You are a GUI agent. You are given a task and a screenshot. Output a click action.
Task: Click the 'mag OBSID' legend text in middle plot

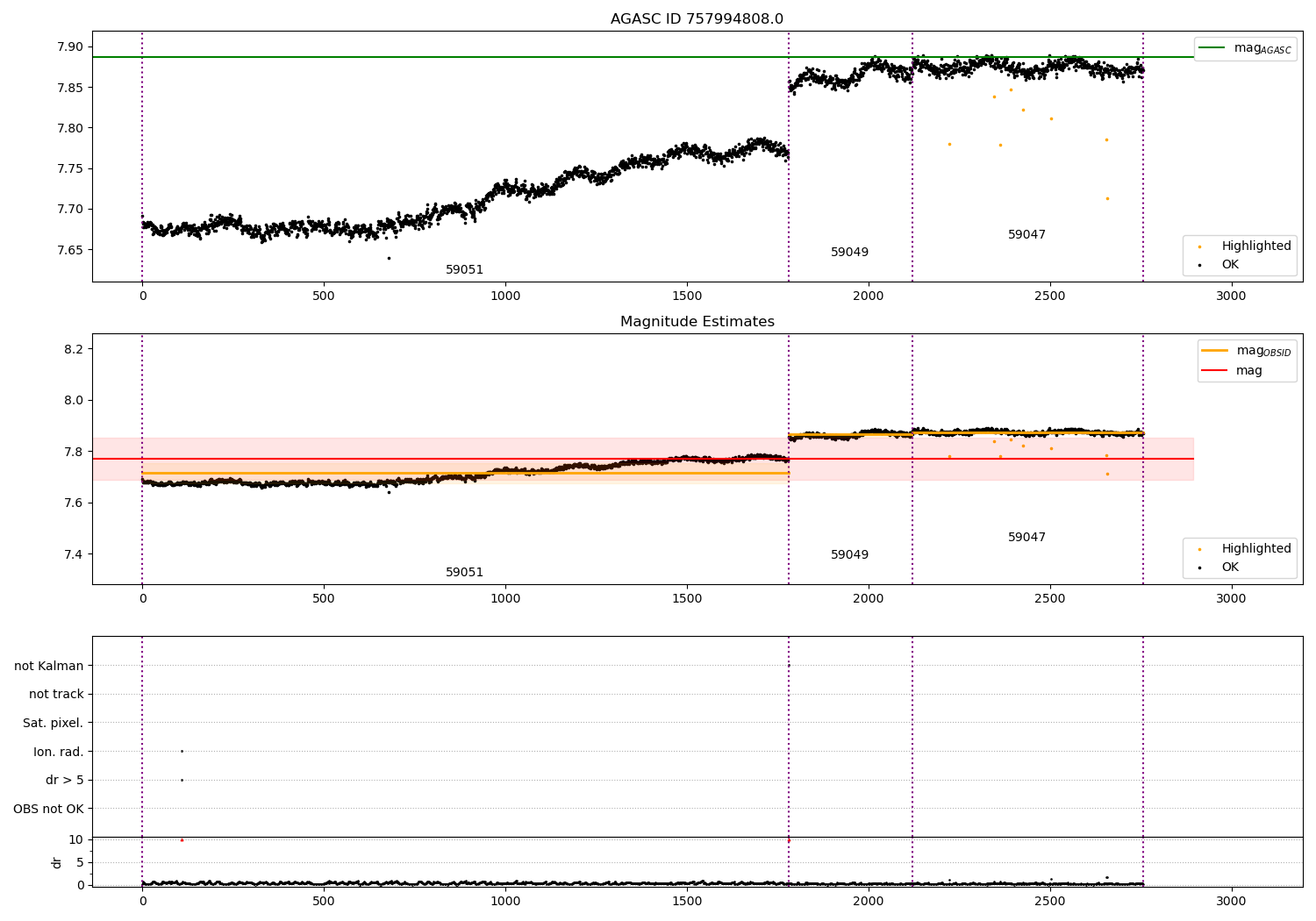1264,351
